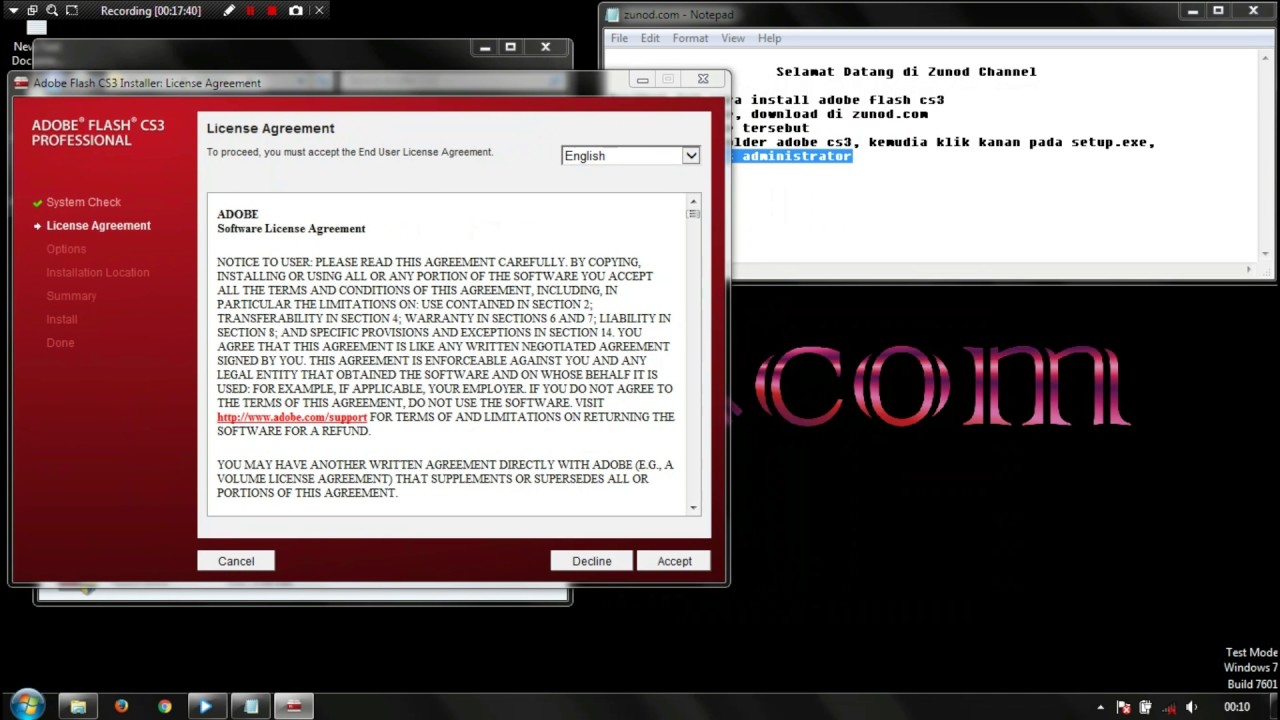Click the recorder pencil draw icon

click(229, 11)
